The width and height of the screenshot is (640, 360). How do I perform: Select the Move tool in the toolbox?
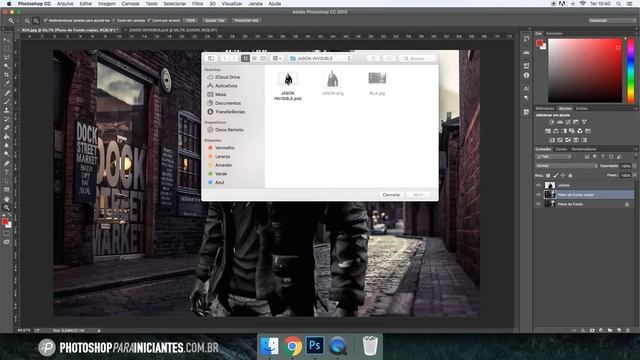pyautogui.click(x=7, y=40)
